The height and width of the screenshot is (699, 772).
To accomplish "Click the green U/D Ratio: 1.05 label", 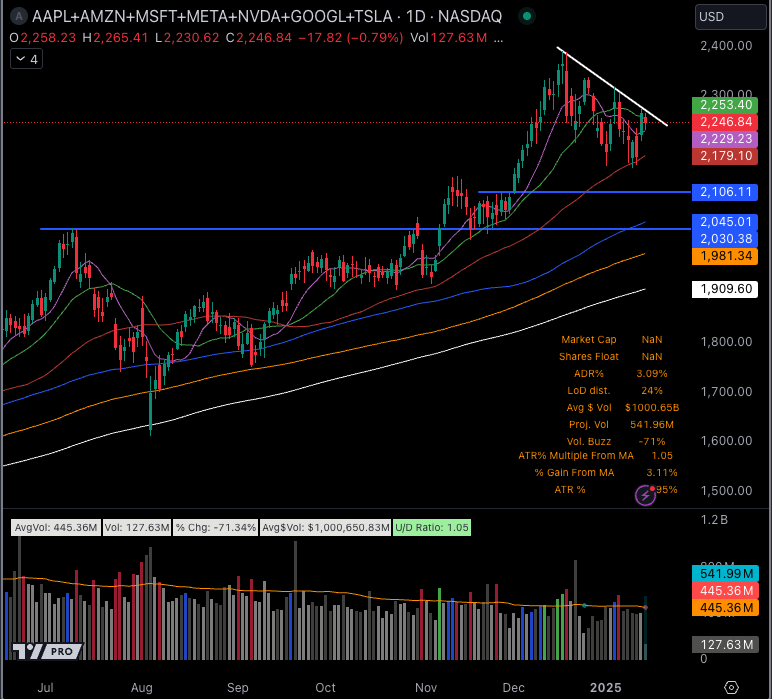I will (x=432, y=528).
